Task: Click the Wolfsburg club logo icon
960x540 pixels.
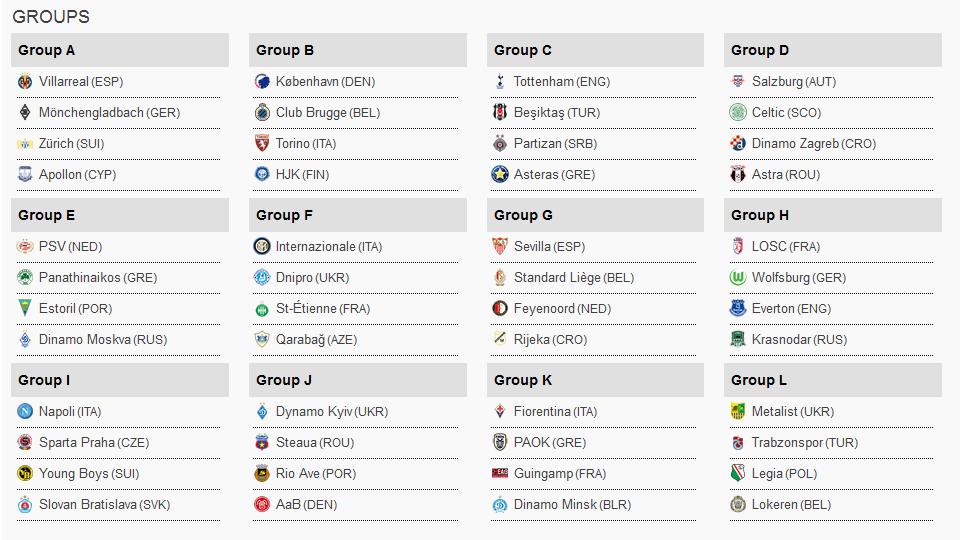Action: [738, 277]
